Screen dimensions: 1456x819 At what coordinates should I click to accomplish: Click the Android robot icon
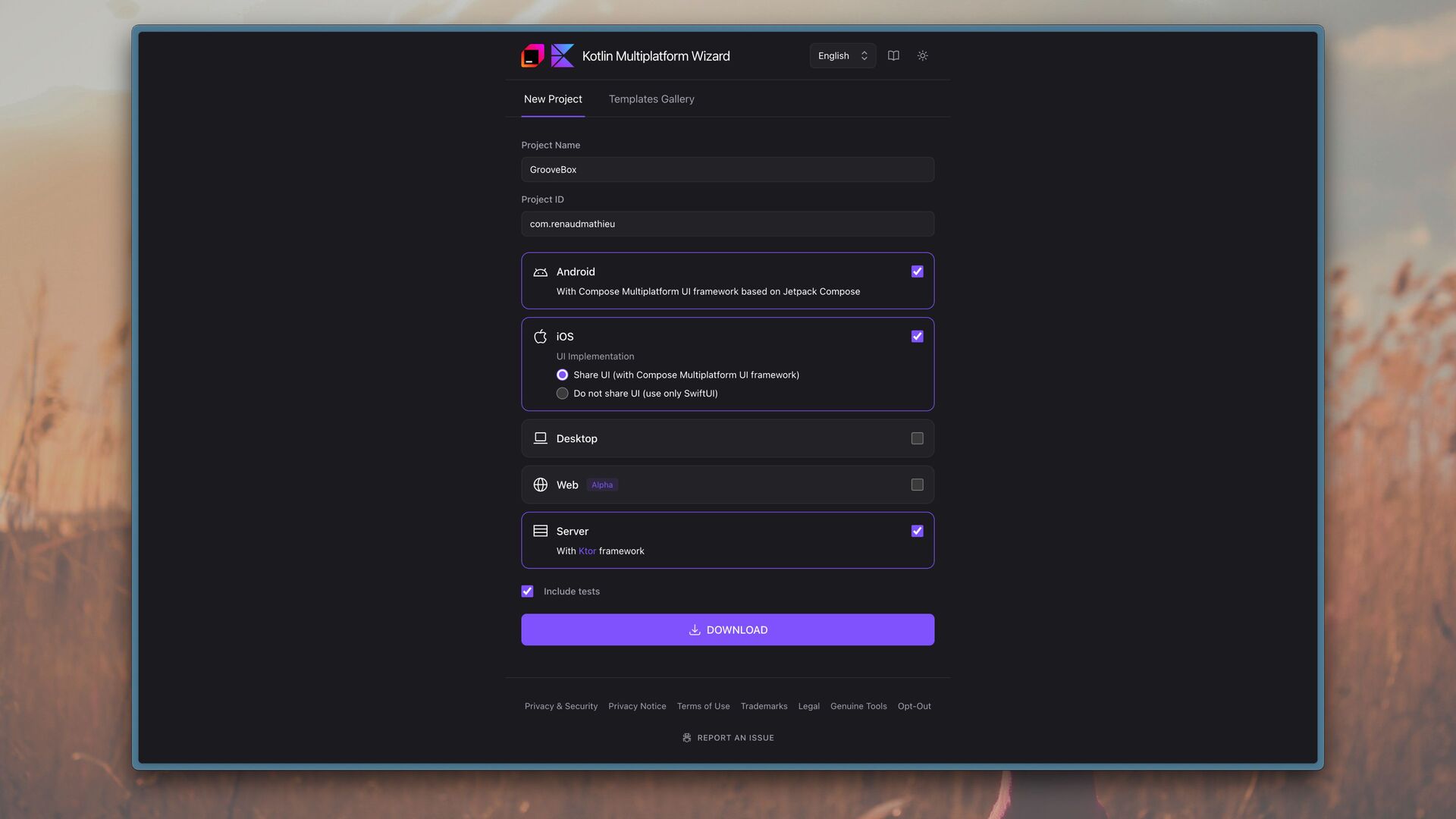540,272
